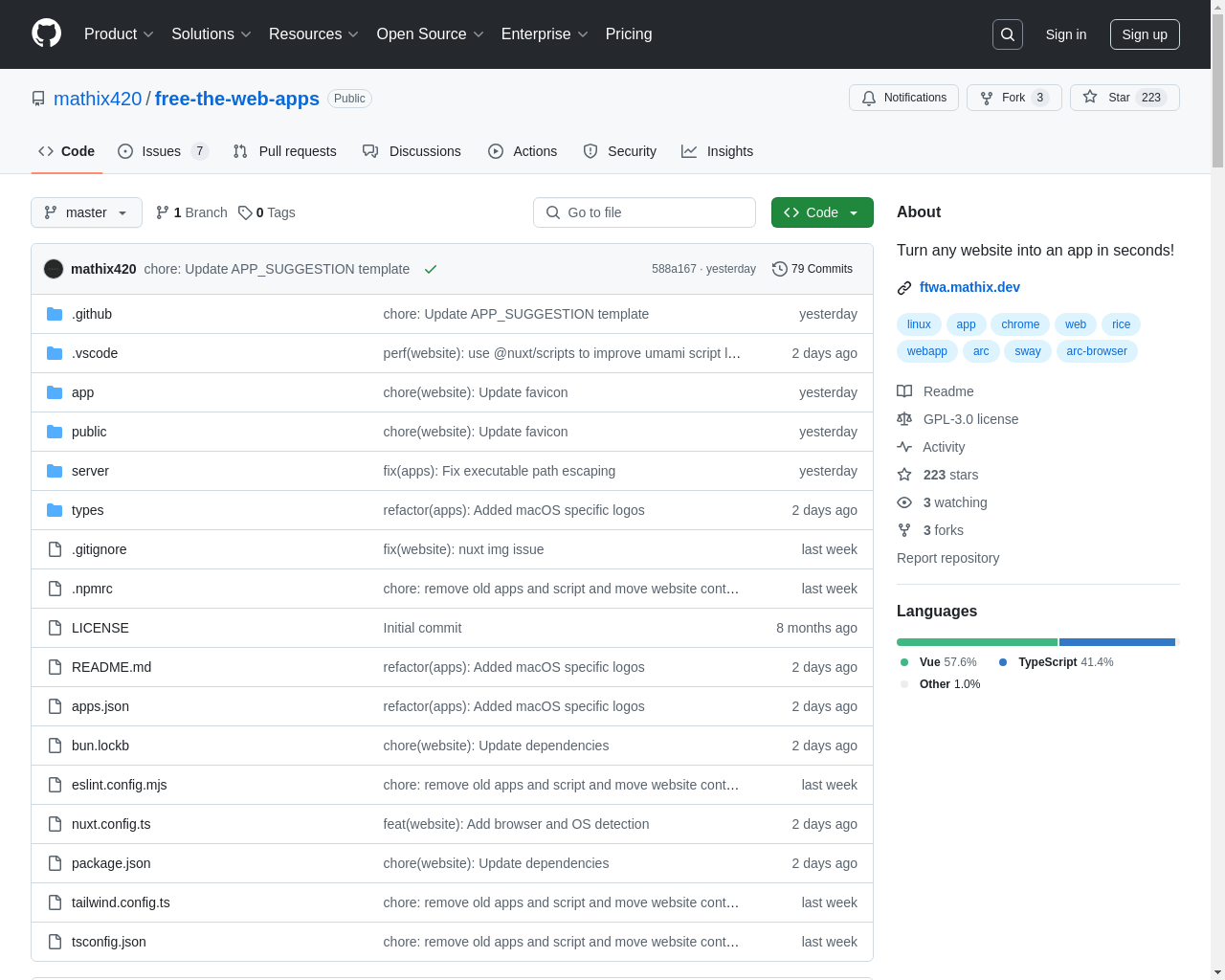This screenshot has width=1225, height=980.
Task: Click the Activity pulse icon
Action: tap(904, 447)
